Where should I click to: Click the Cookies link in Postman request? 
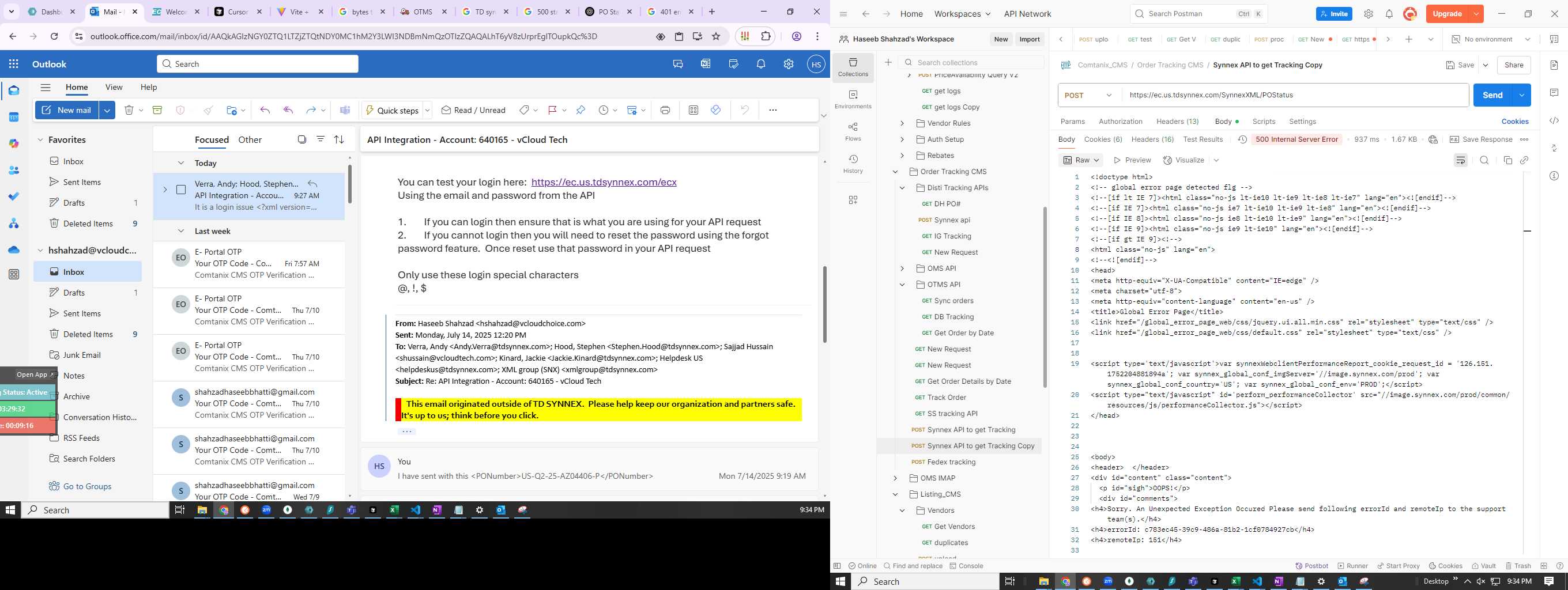click(x=1515, y=122)
